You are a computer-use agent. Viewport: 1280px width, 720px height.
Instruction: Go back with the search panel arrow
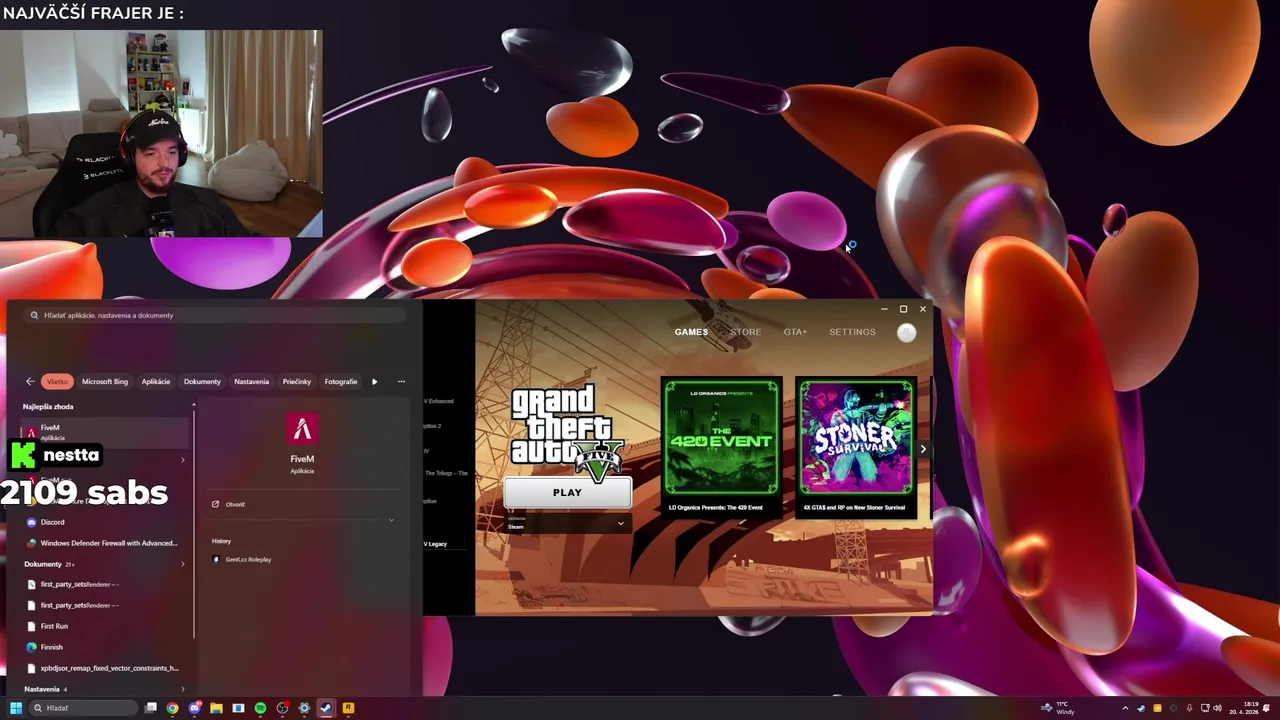30,381
